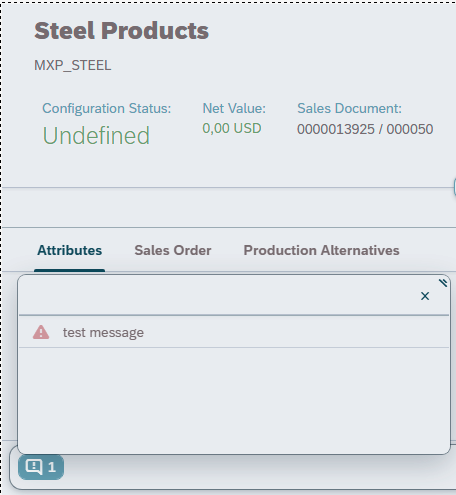Click the MXP_STEEL subtitle text

(x=73, y=65)
